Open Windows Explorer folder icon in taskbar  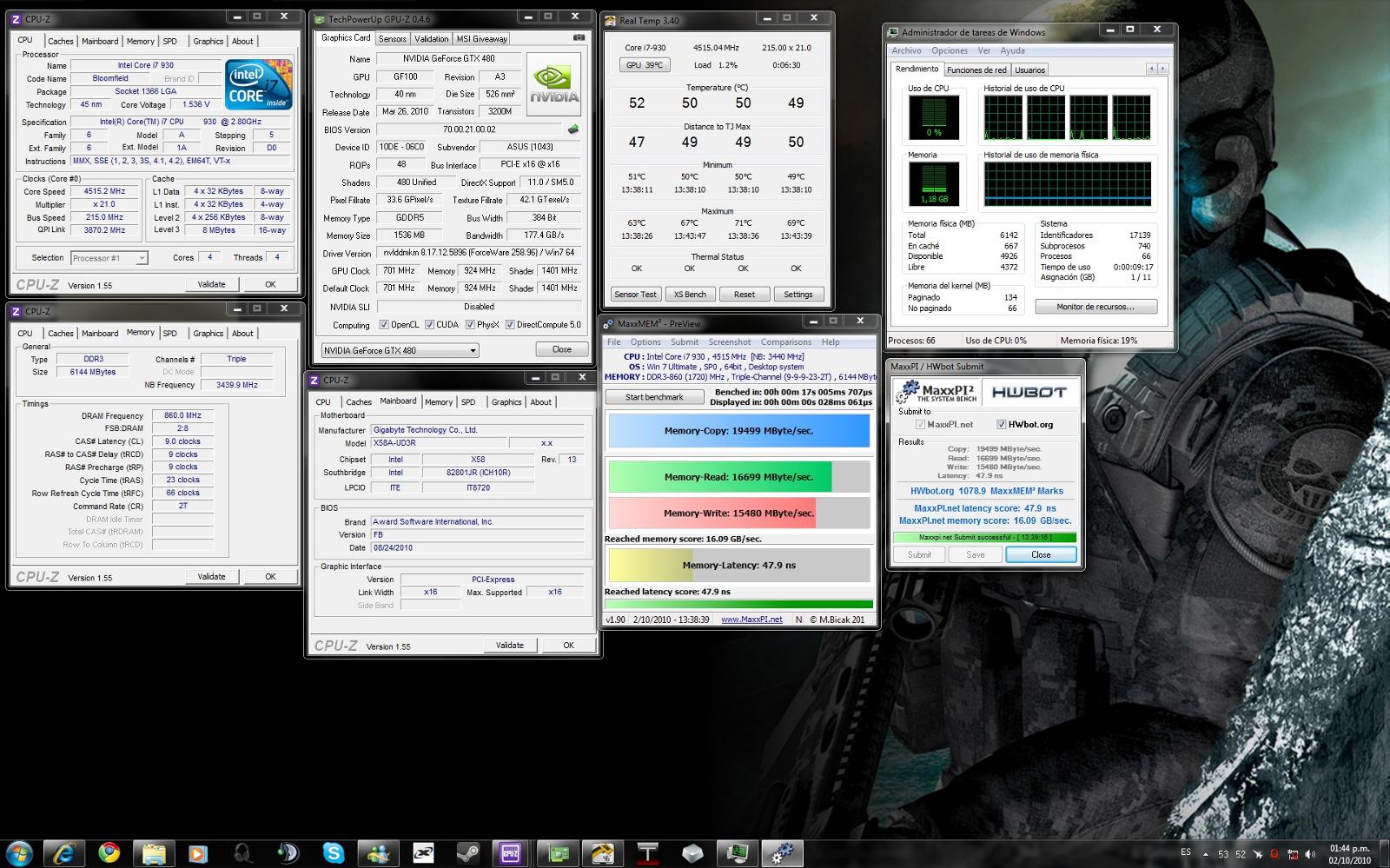coord(153,853)
